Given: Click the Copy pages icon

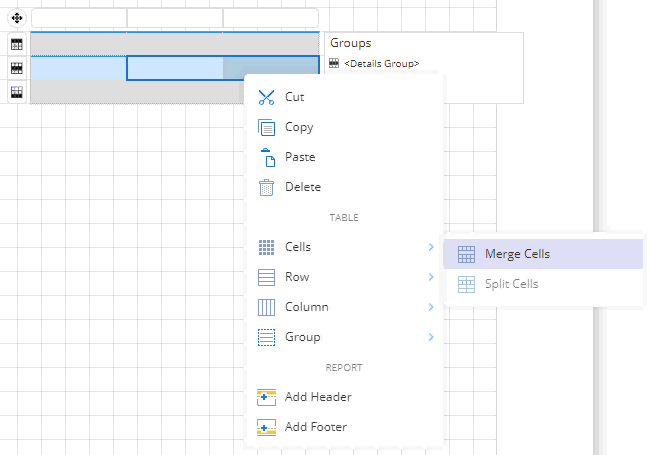Looking at the screenshot, I should [266, 127].
